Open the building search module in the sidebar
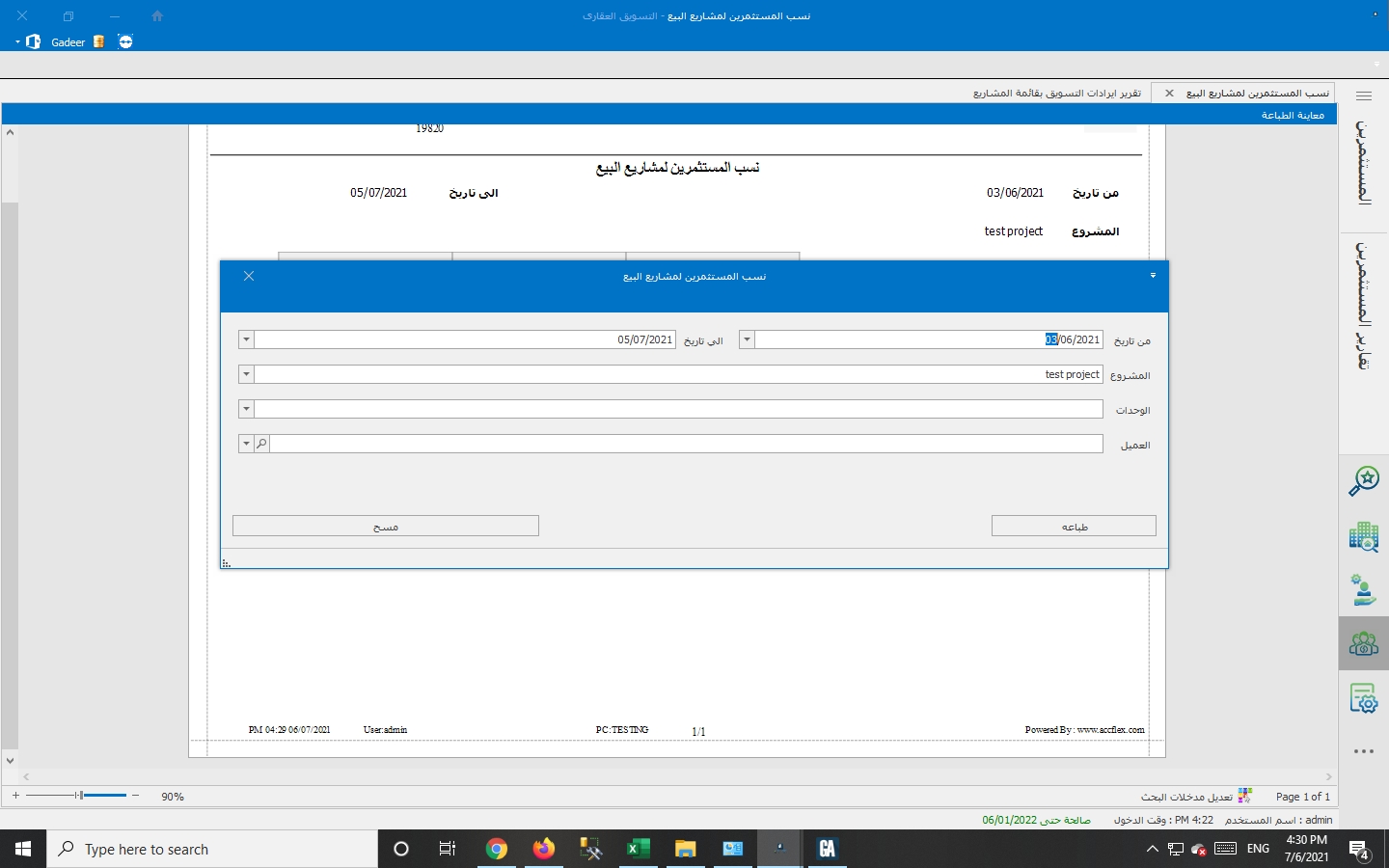This screenshot has width=1389, height=868. pyautogui.click(x=1363, y=536)
